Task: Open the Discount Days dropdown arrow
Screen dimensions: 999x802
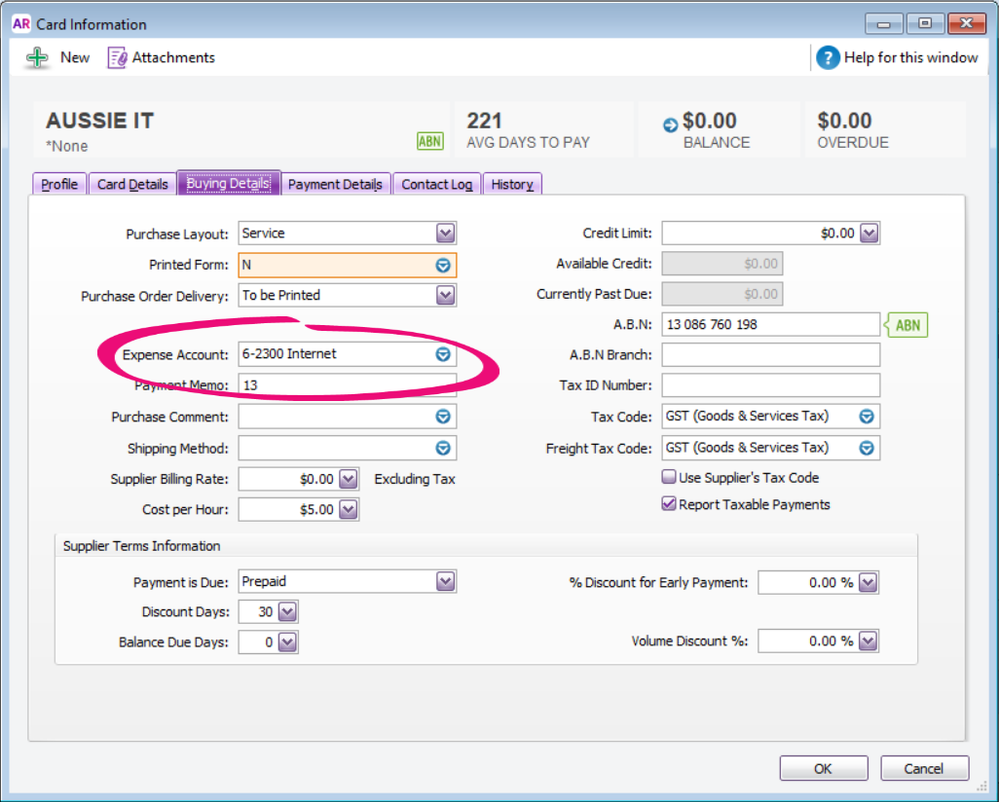Action: (287, 612)
